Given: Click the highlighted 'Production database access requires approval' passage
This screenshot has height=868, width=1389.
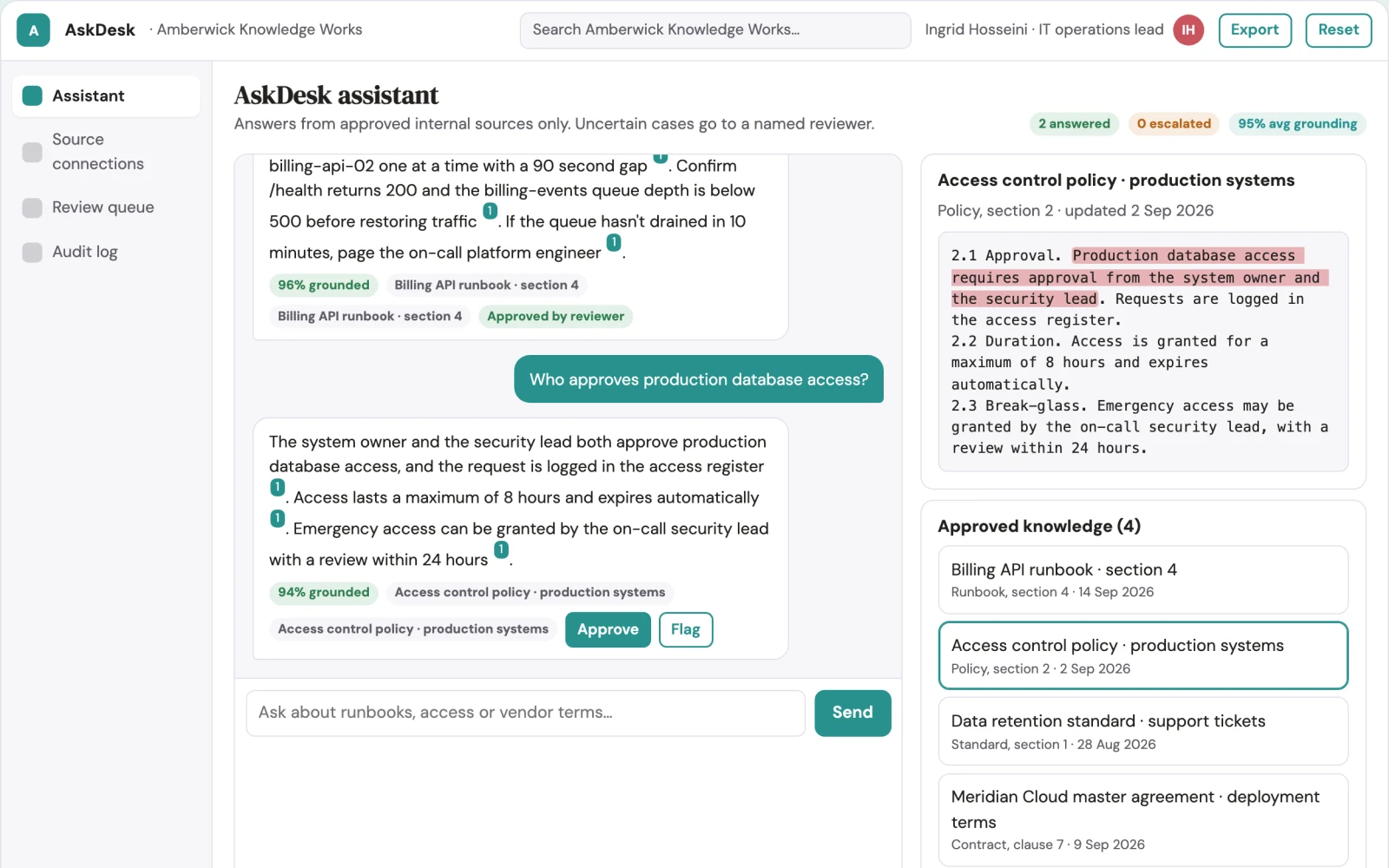Looking at the screenshot, I should [1138, 277].
